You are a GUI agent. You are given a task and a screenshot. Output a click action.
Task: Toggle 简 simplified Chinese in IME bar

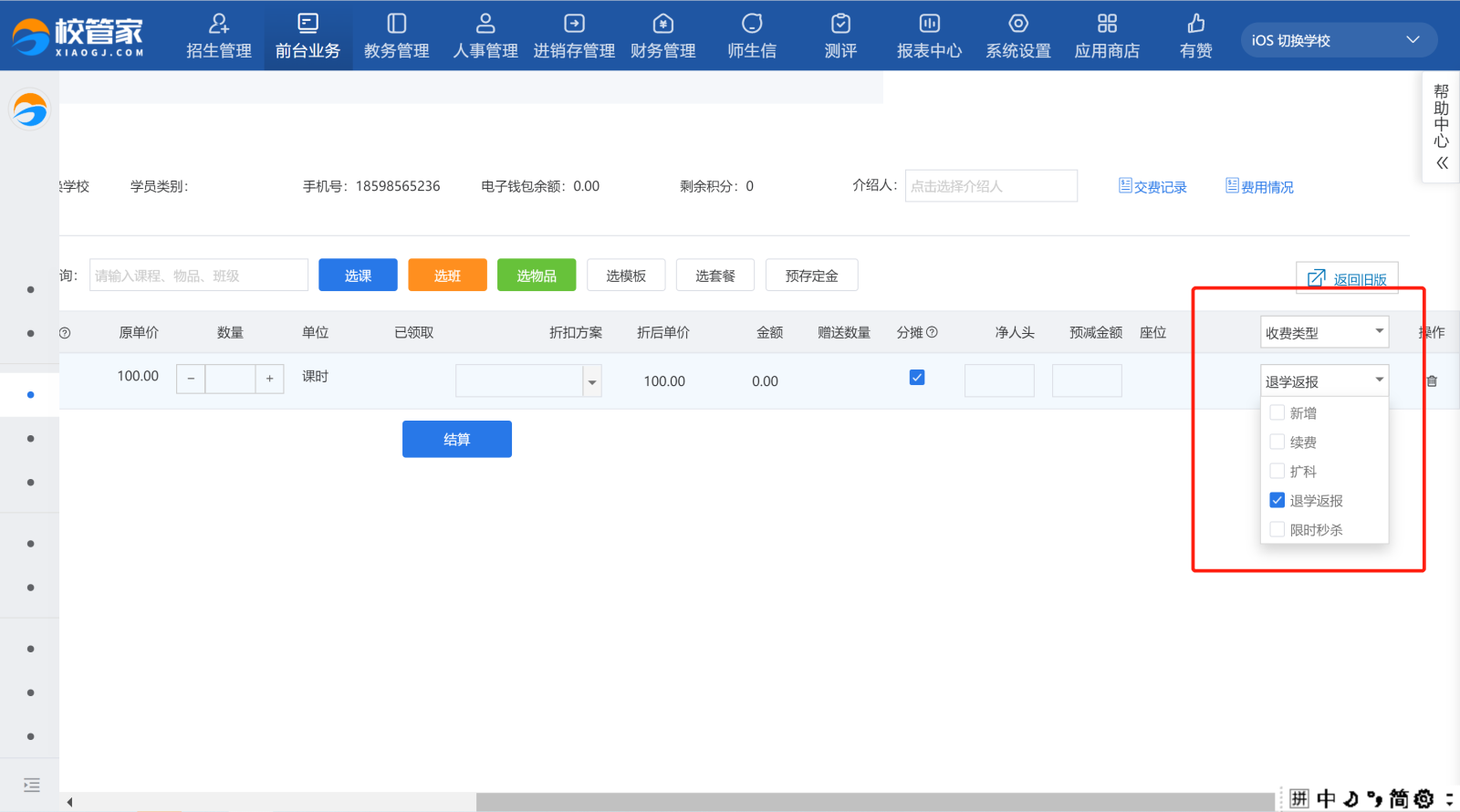tap(1398, 799)
